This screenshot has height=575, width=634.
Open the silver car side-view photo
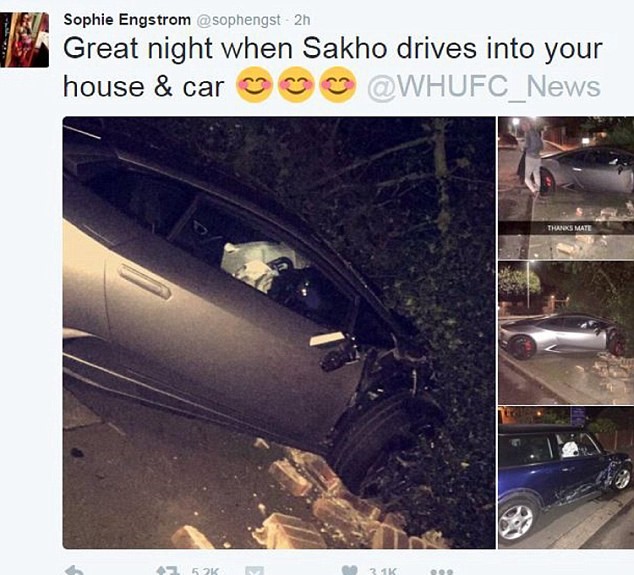point(566,332)
